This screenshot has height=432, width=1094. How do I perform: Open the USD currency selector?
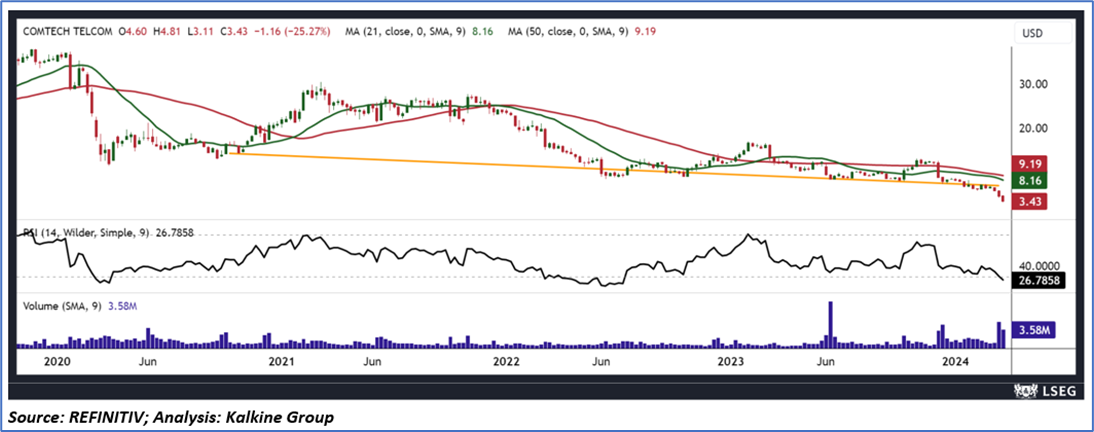coord(1043,33)
